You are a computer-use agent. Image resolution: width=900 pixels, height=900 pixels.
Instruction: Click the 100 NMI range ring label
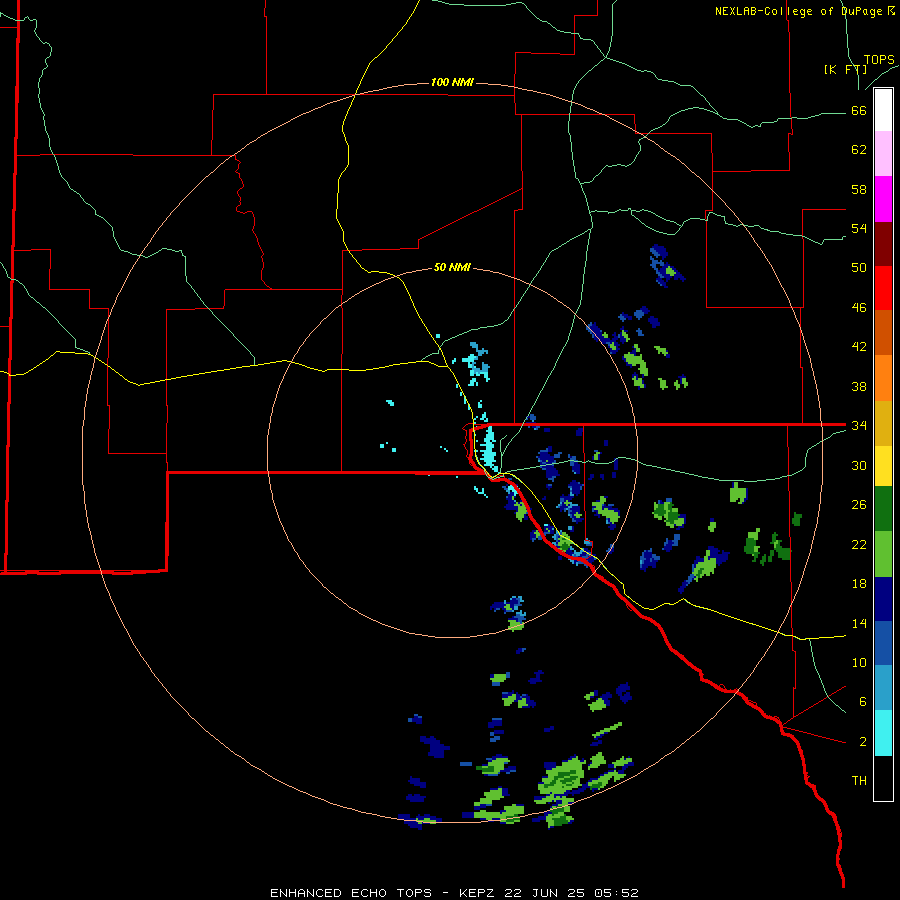[452, 83]
